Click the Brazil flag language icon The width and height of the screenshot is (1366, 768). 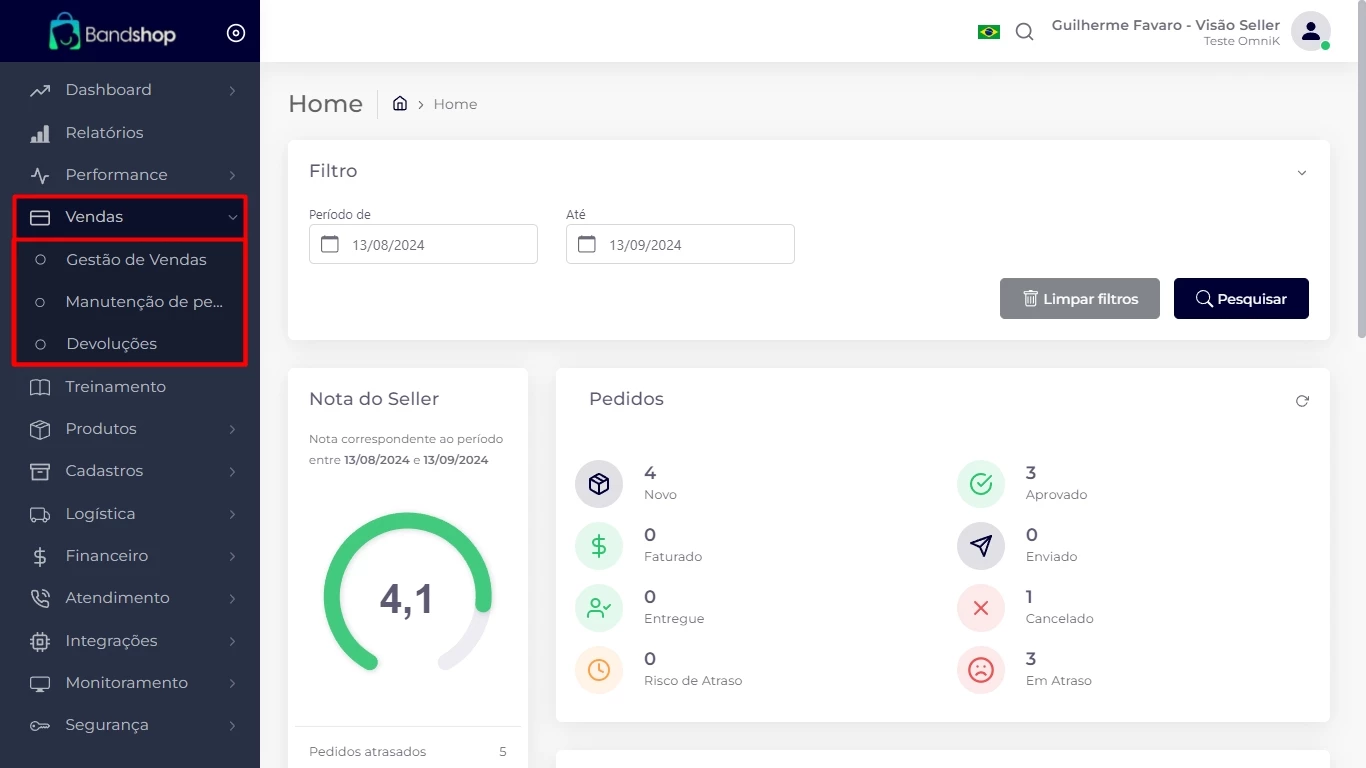click(988, 32)
